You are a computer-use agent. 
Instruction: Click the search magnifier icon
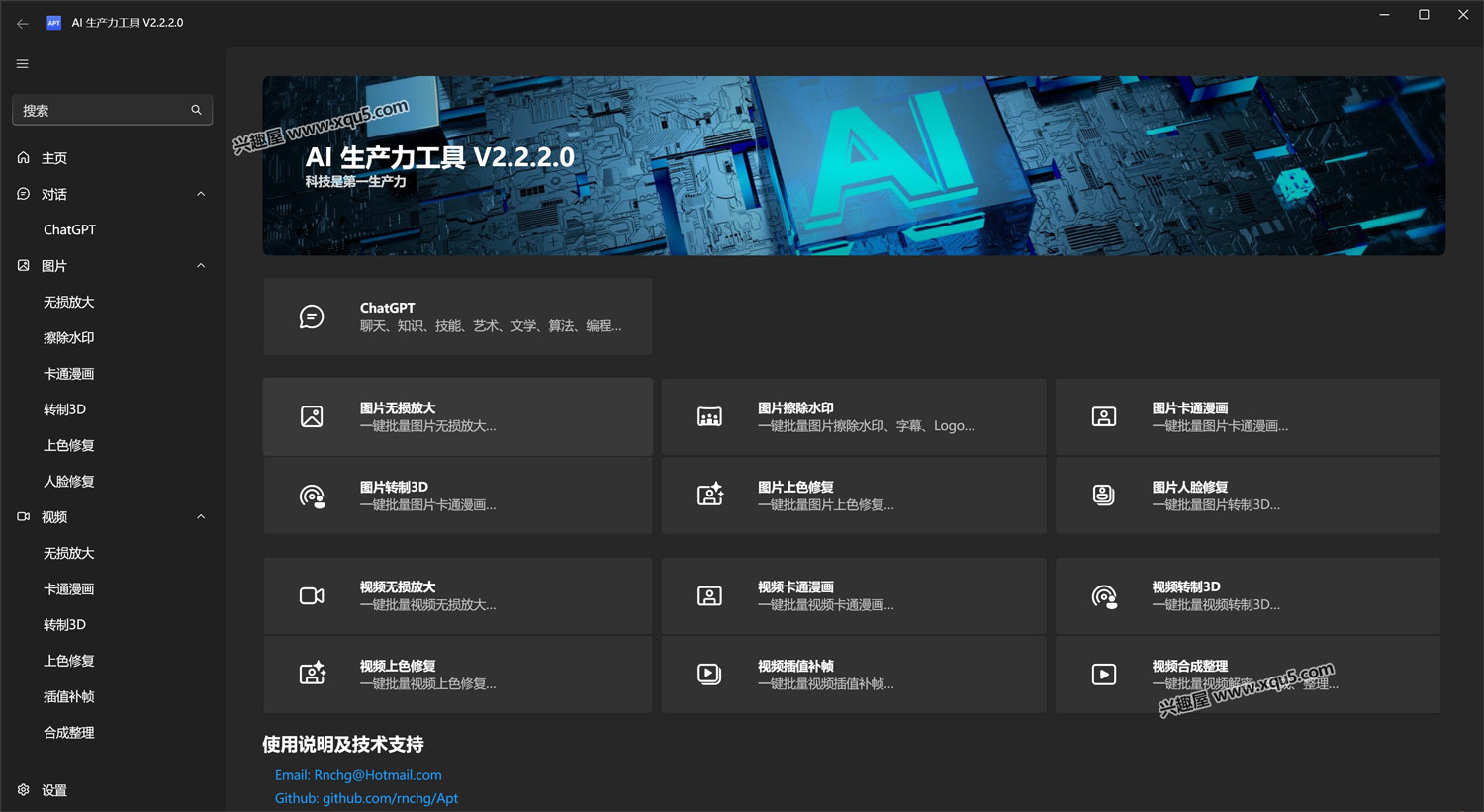click(x=196, y=110)
